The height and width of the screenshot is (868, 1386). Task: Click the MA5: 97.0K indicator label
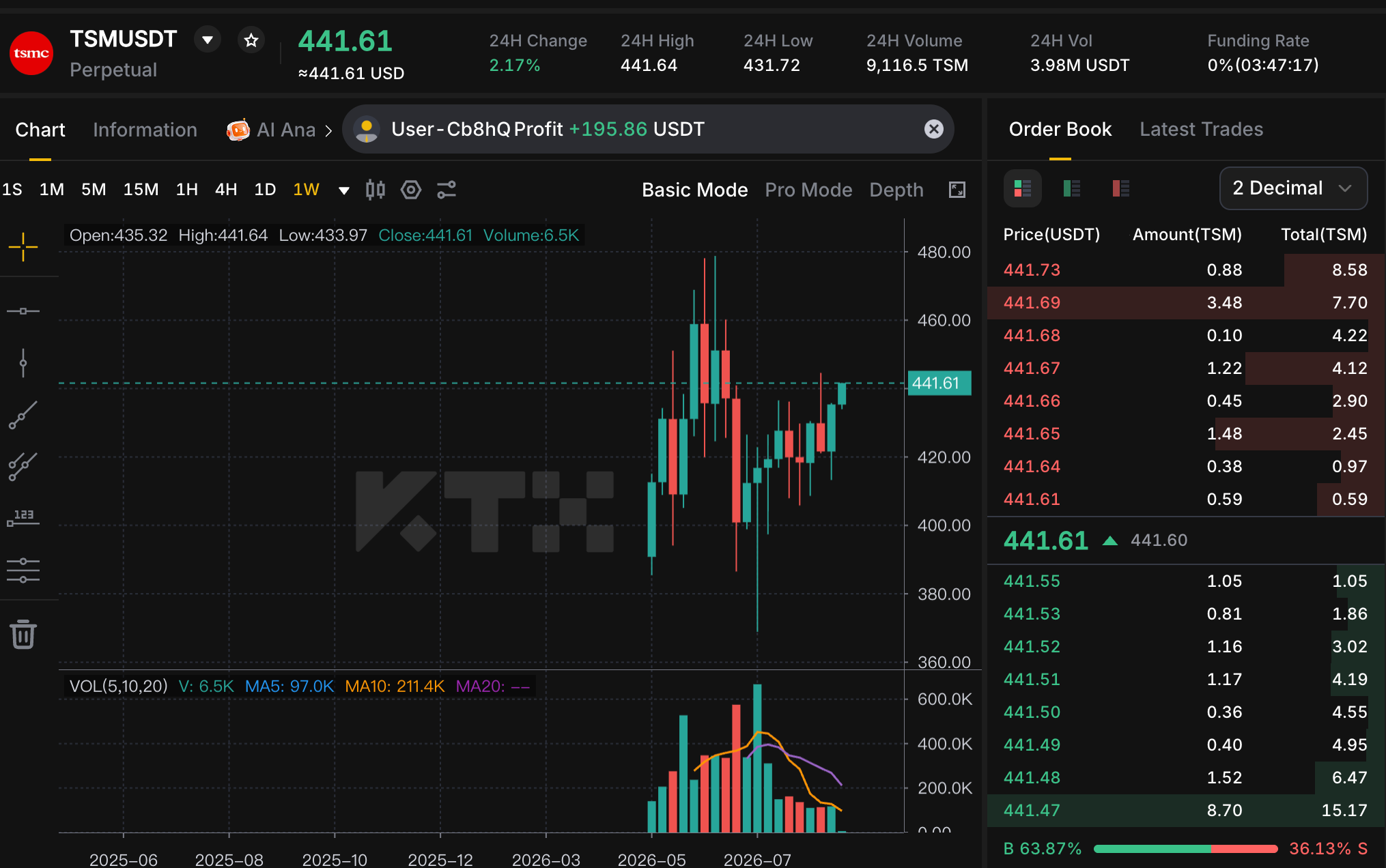pyautogui.click(x=289, y=686)
